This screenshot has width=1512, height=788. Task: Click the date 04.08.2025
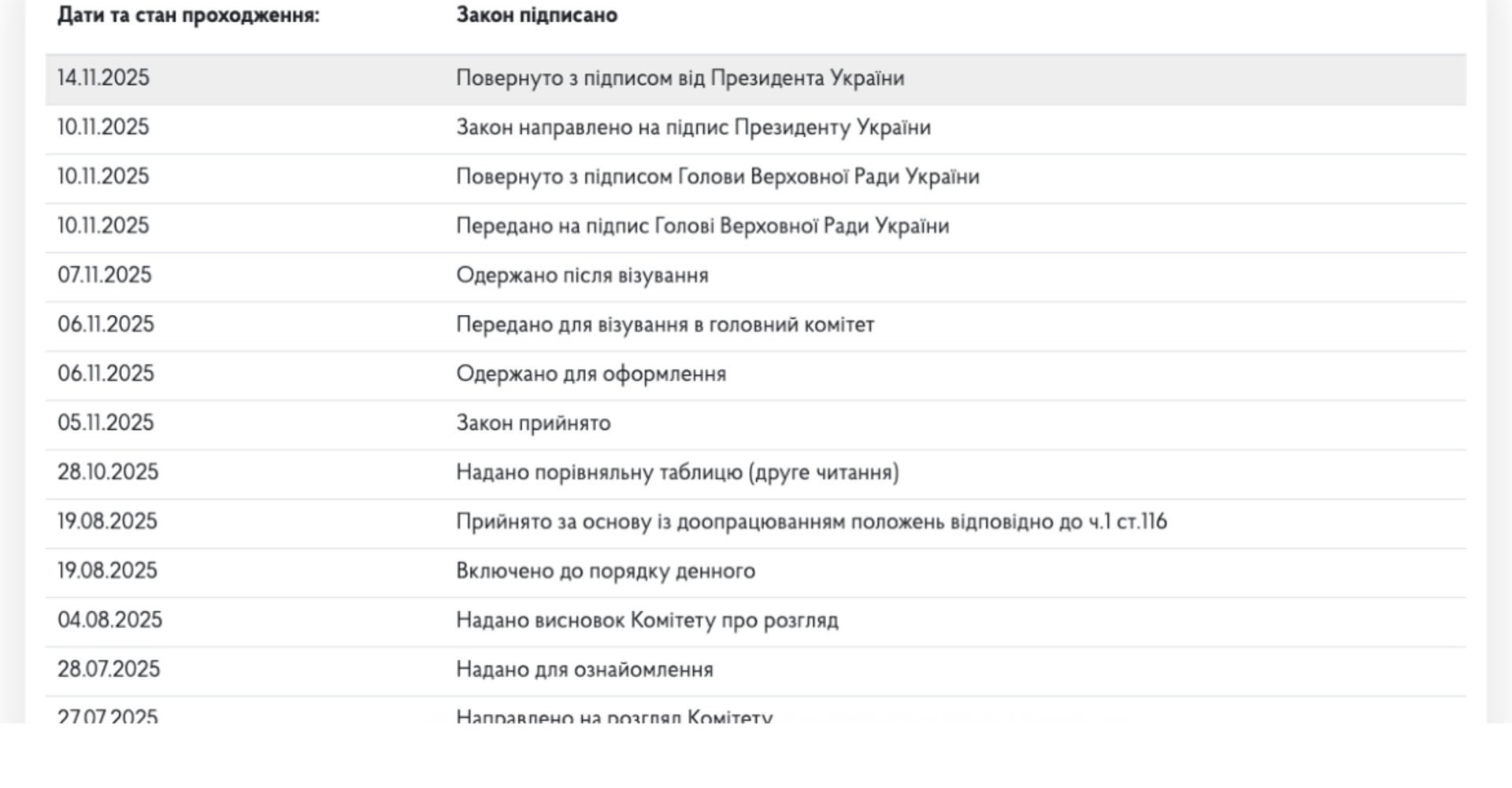pos(109,620)
